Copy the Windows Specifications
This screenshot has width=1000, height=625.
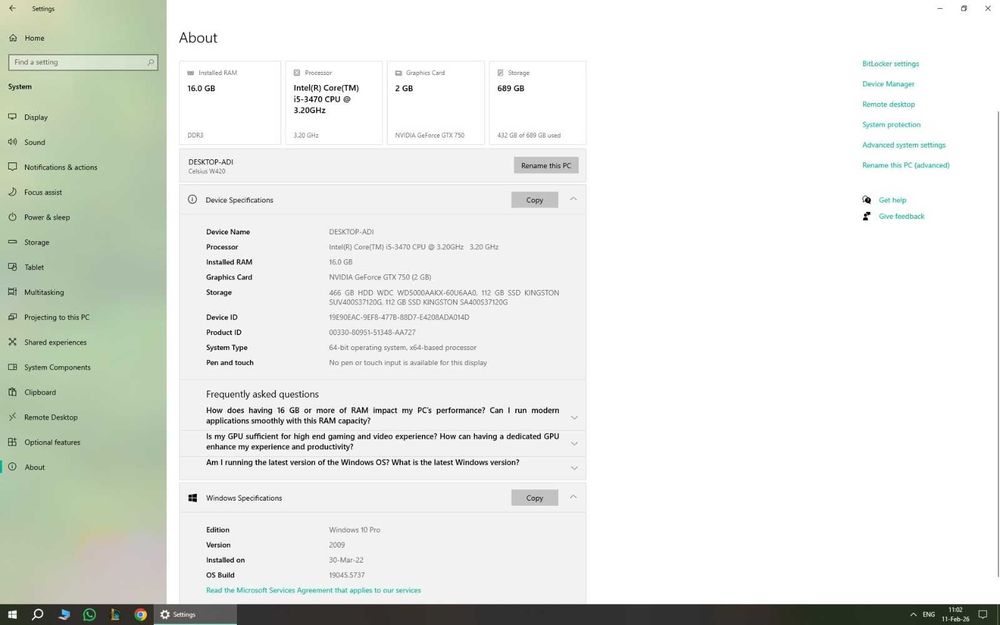click(534, 498)
